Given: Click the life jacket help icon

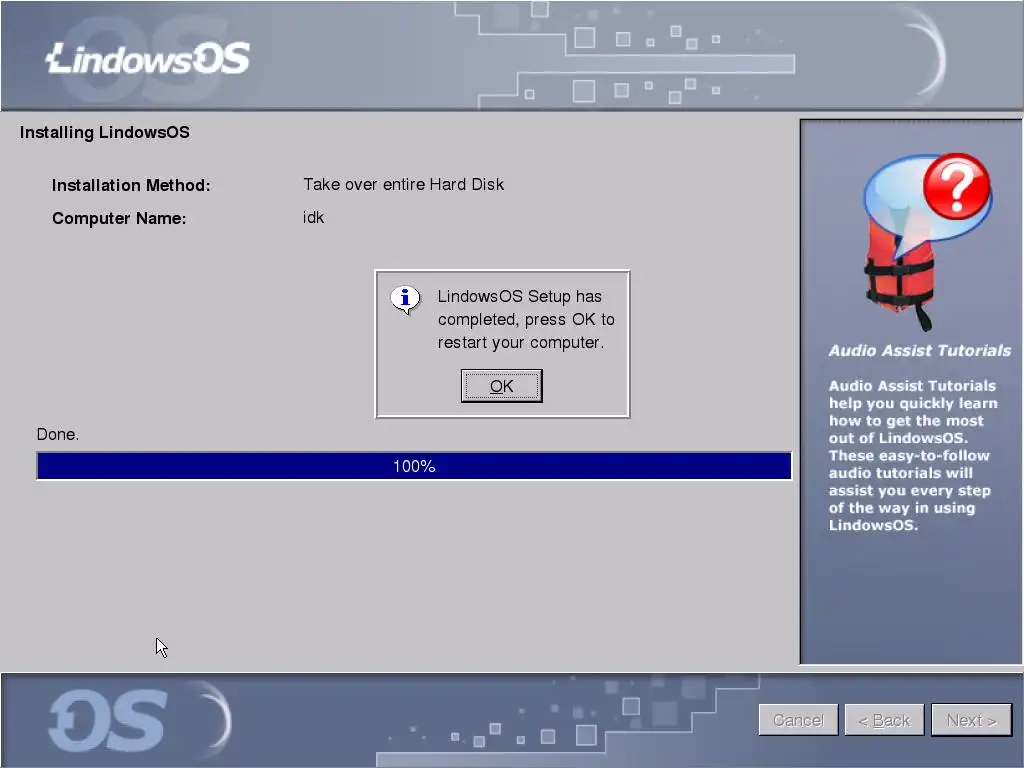Looking at the screenshot, I should (926, 241).
